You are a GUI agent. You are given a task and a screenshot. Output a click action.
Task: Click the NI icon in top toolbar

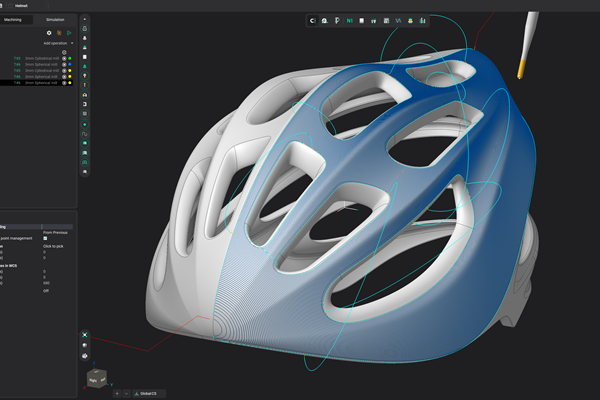(350, 19)
